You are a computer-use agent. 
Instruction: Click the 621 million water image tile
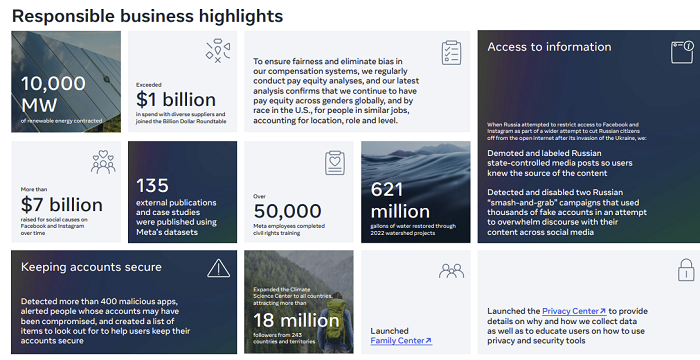coord(416,192)
